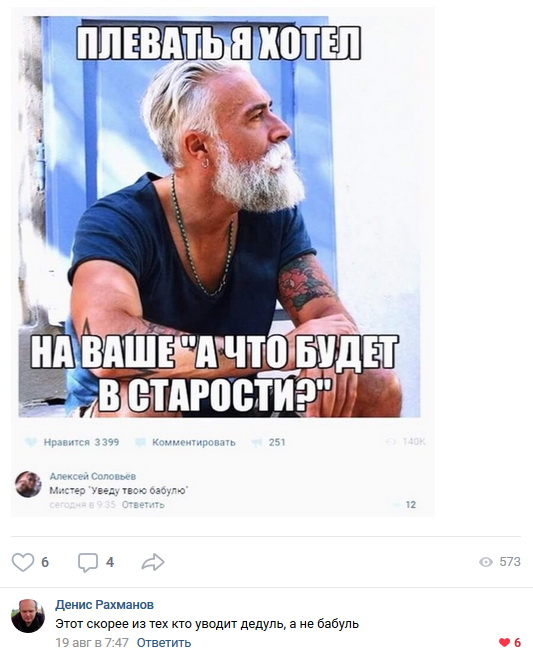The image size is (533, 659).
Task: Click the megaphone repost icon next to 251
Action: pyautogui.click(x=256, y=442)
